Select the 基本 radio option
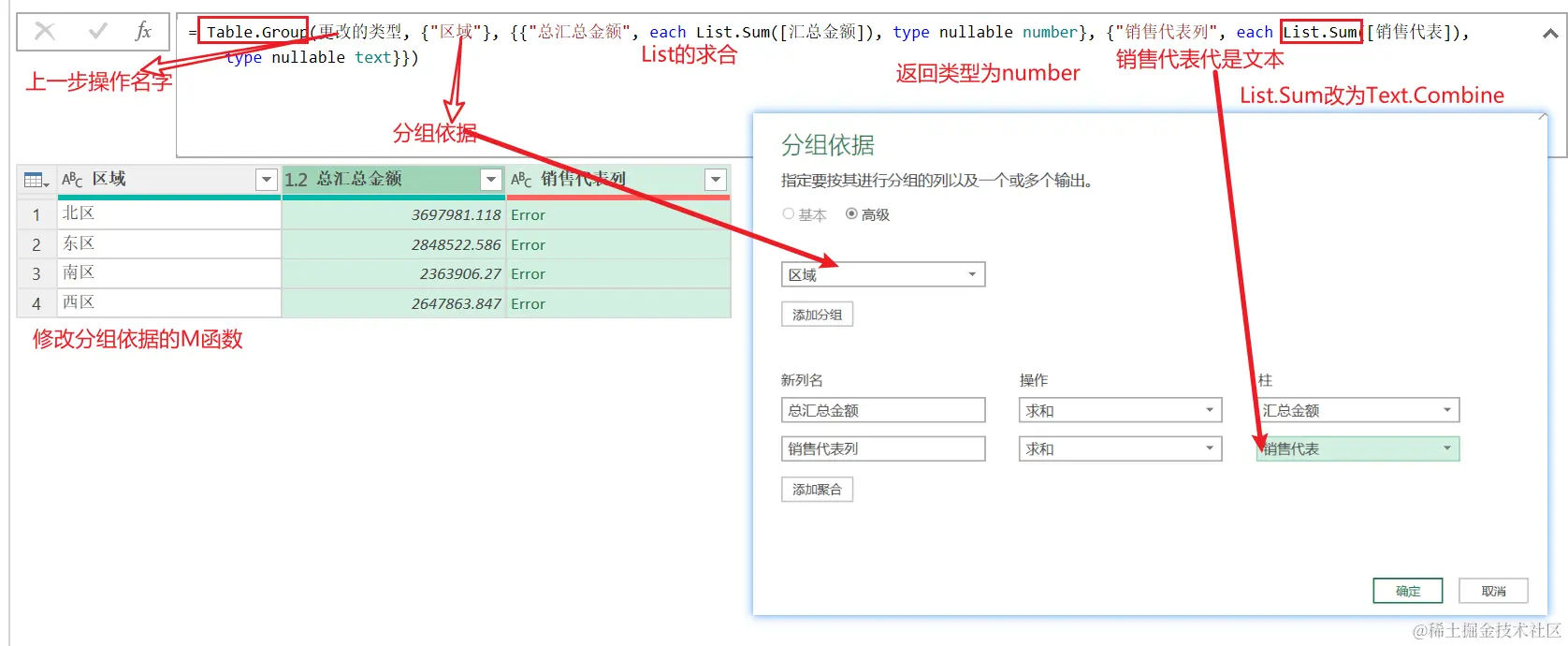 pyautogui.click(x=788, y=214)
